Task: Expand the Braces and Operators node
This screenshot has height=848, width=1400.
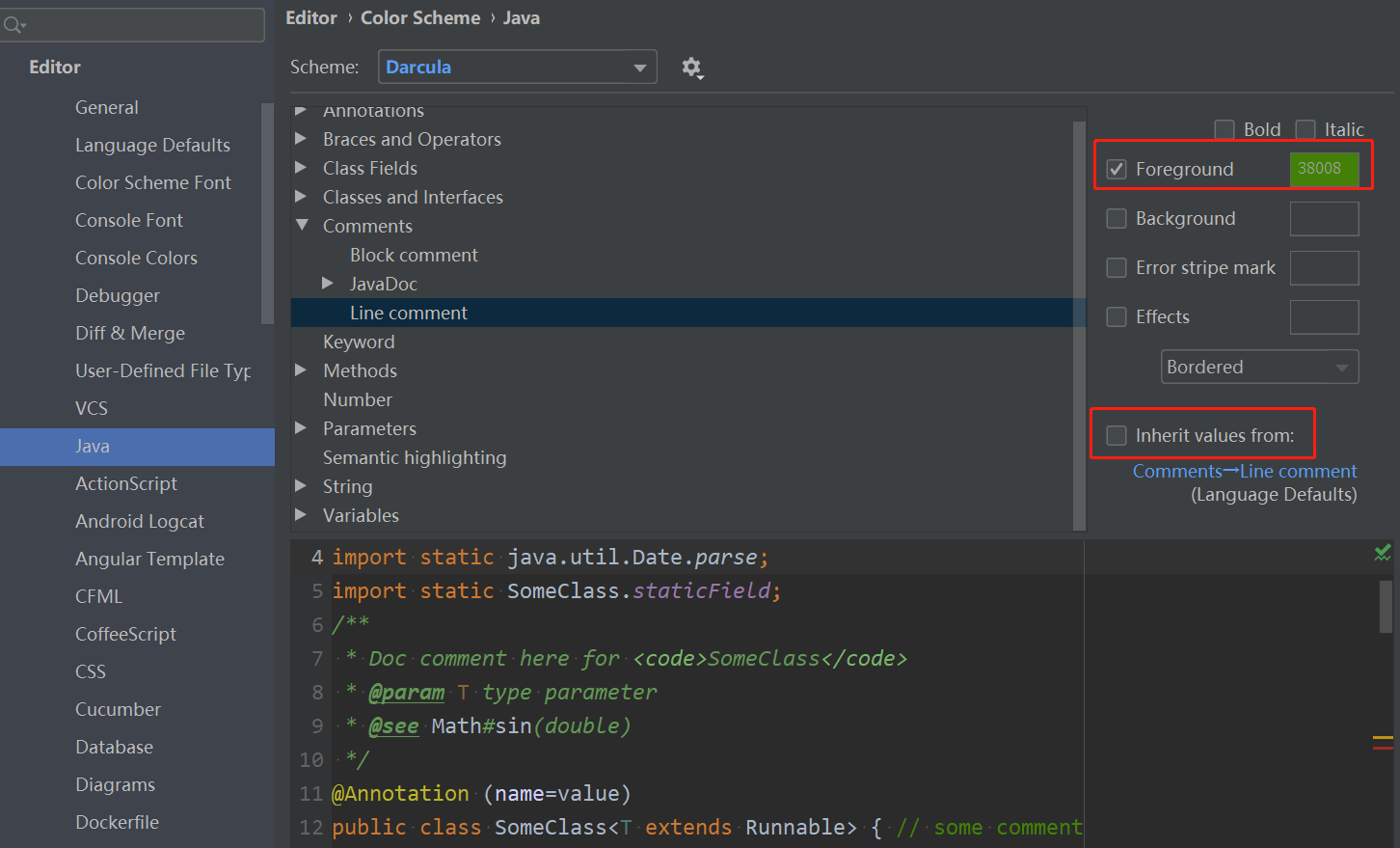Action: pyautogui.click(x=301, y=139)
